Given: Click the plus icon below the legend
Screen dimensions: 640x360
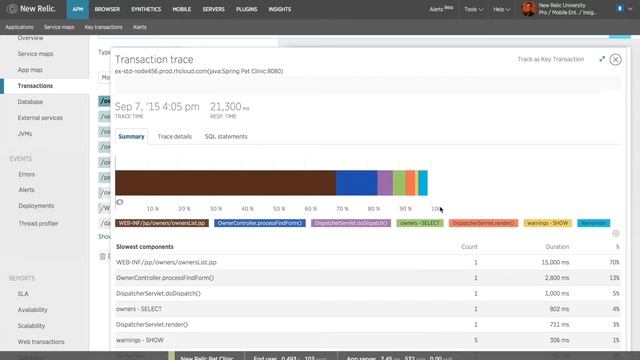Looking at the screenshot, I should tap(616, 233).
